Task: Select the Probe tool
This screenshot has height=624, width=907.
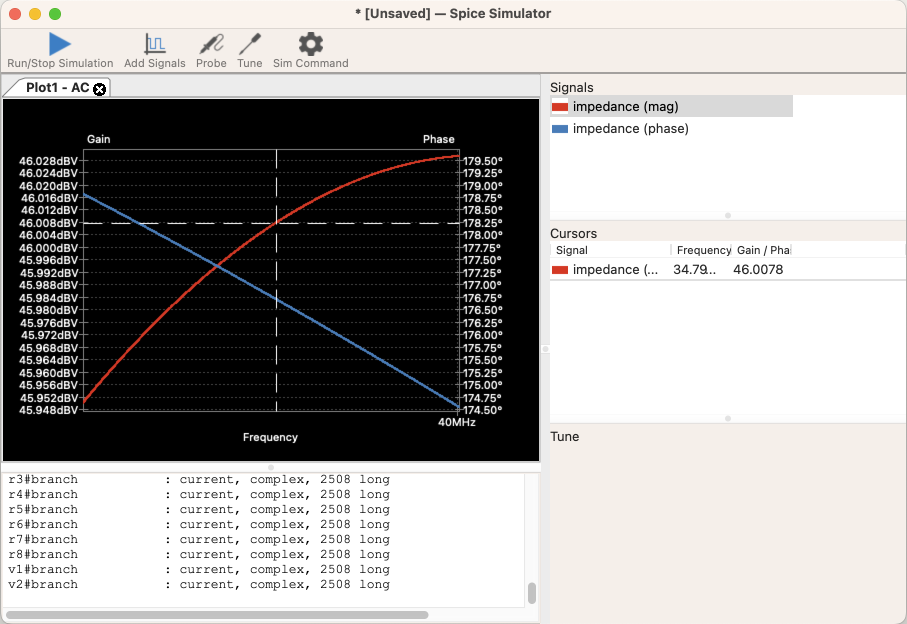Action: pos(211,44)
